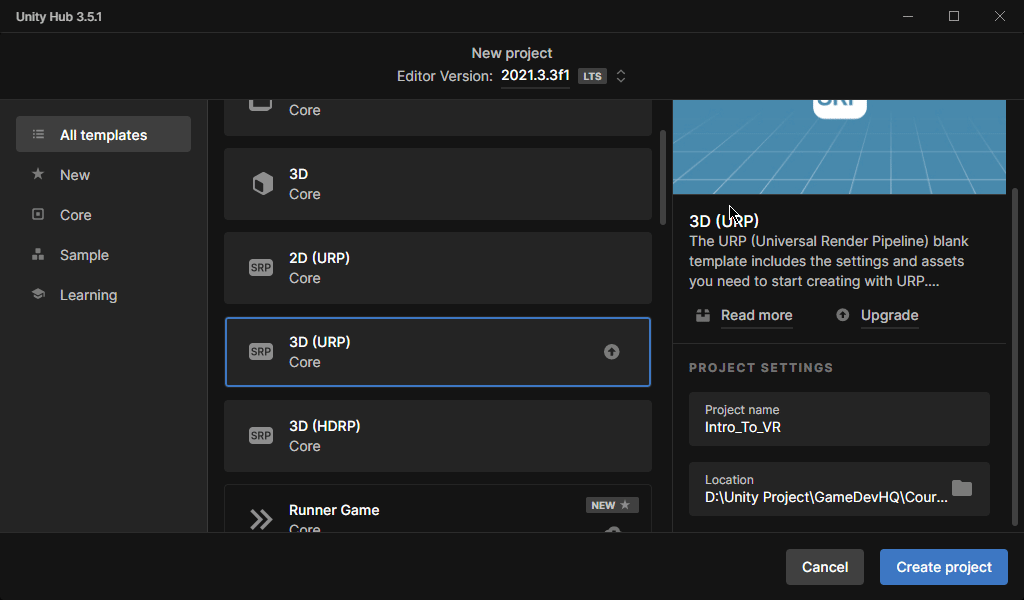1024x600 pixels.
Task: Click the folder icon beside the Location field
Action: click(x=962, y=488)
